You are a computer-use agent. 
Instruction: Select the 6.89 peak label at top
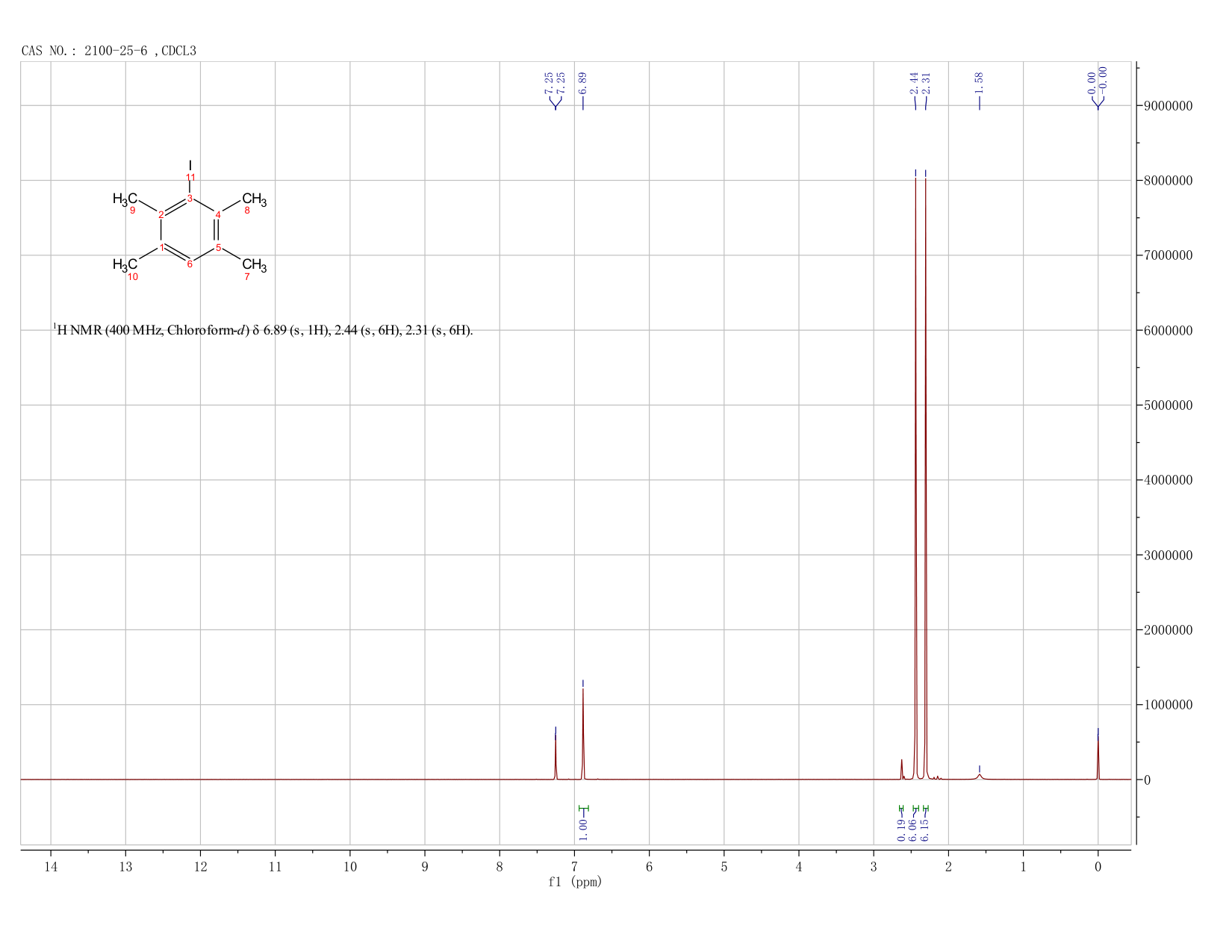583,83
